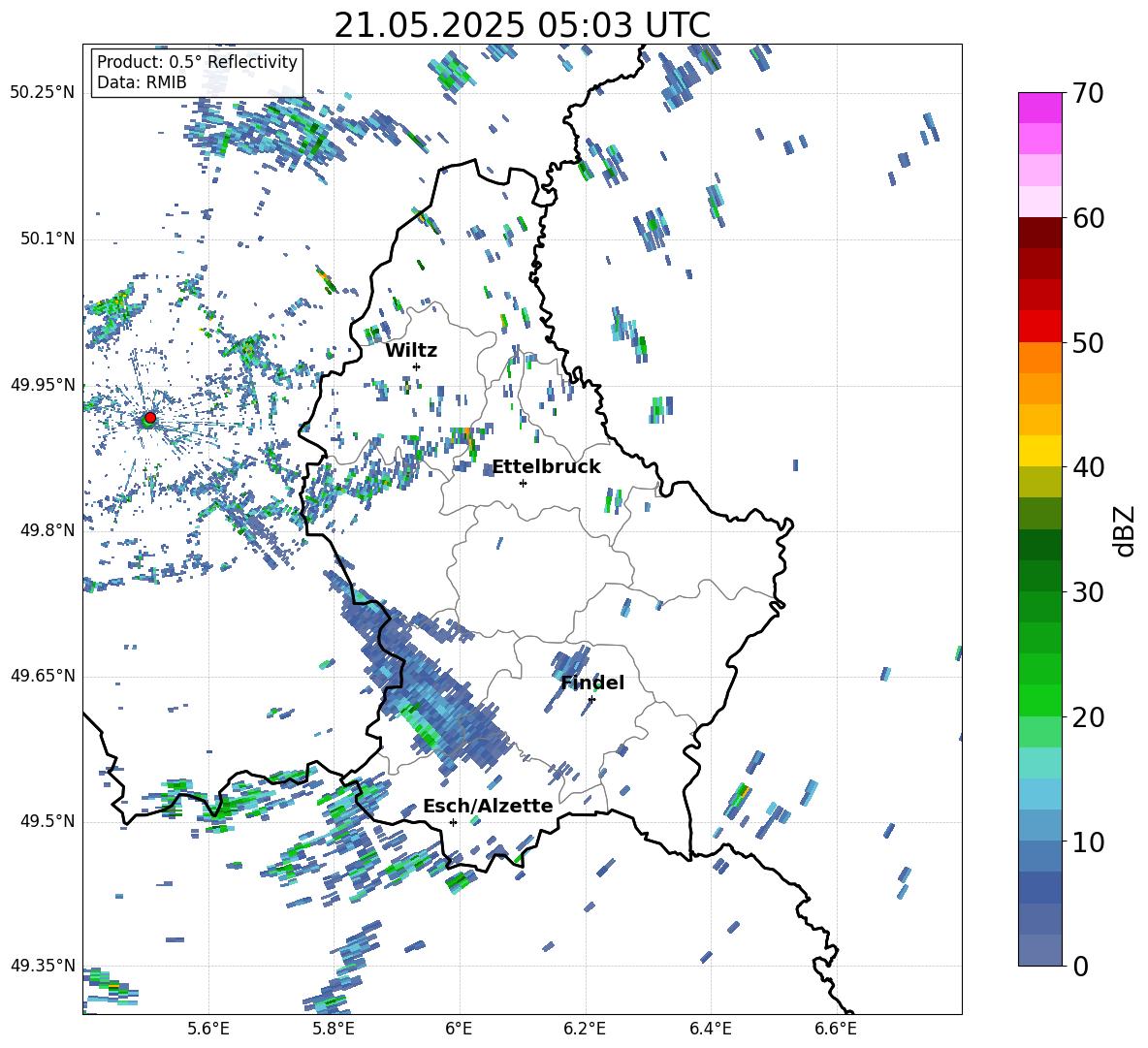Click the Wiltz station cross marker
Image resolution: width=1148 pixels, height=1048 pixels.
[417, 366]
